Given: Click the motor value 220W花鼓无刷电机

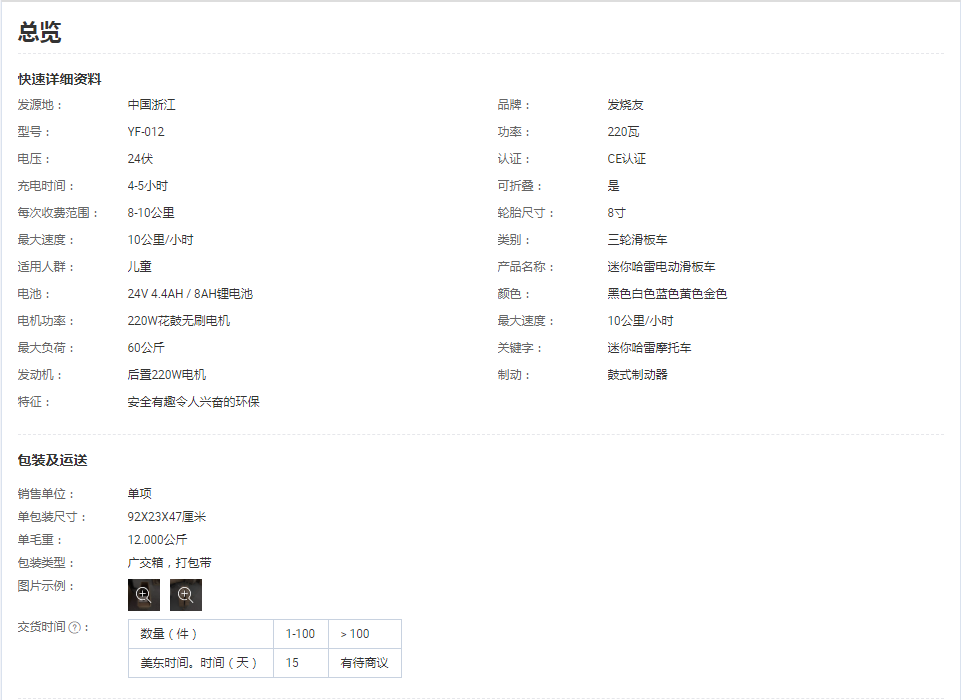Looking at the screenshot, I should point(179,321).
